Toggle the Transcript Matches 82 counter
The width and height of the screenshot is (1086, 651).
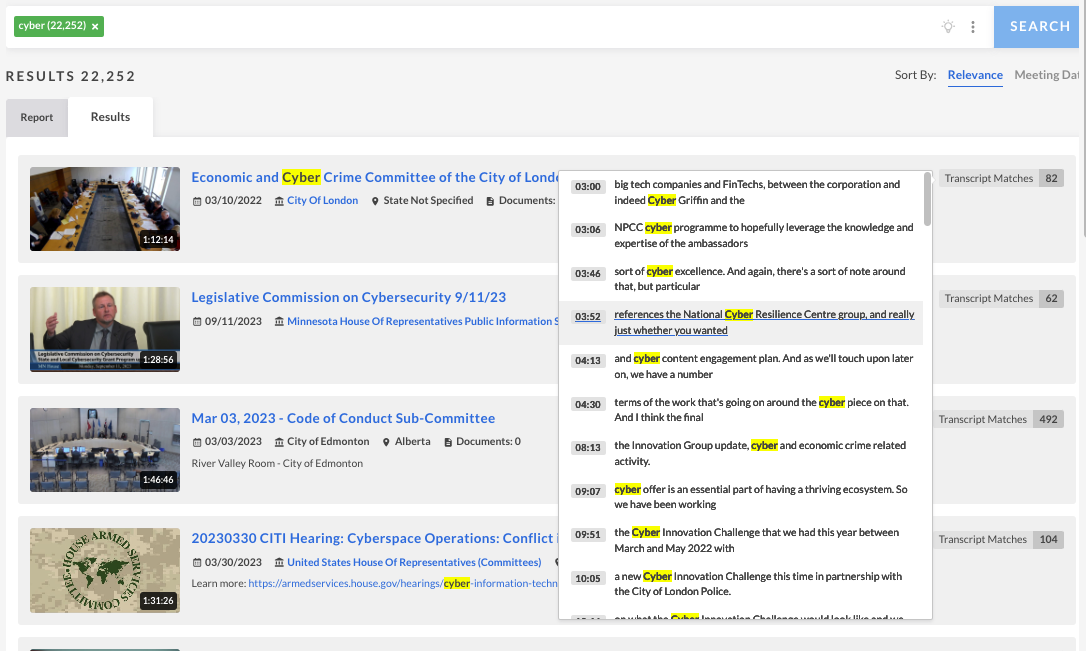[999, 178]
